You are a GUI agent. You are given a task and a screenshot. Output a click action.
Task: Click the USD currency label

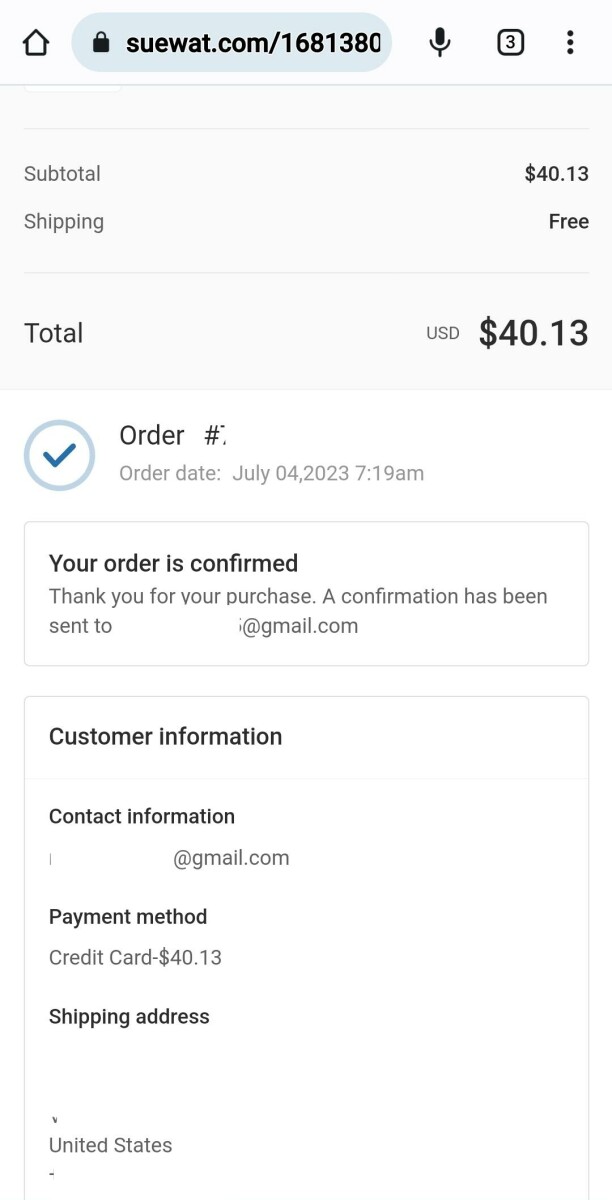click(x=442, y=334)
